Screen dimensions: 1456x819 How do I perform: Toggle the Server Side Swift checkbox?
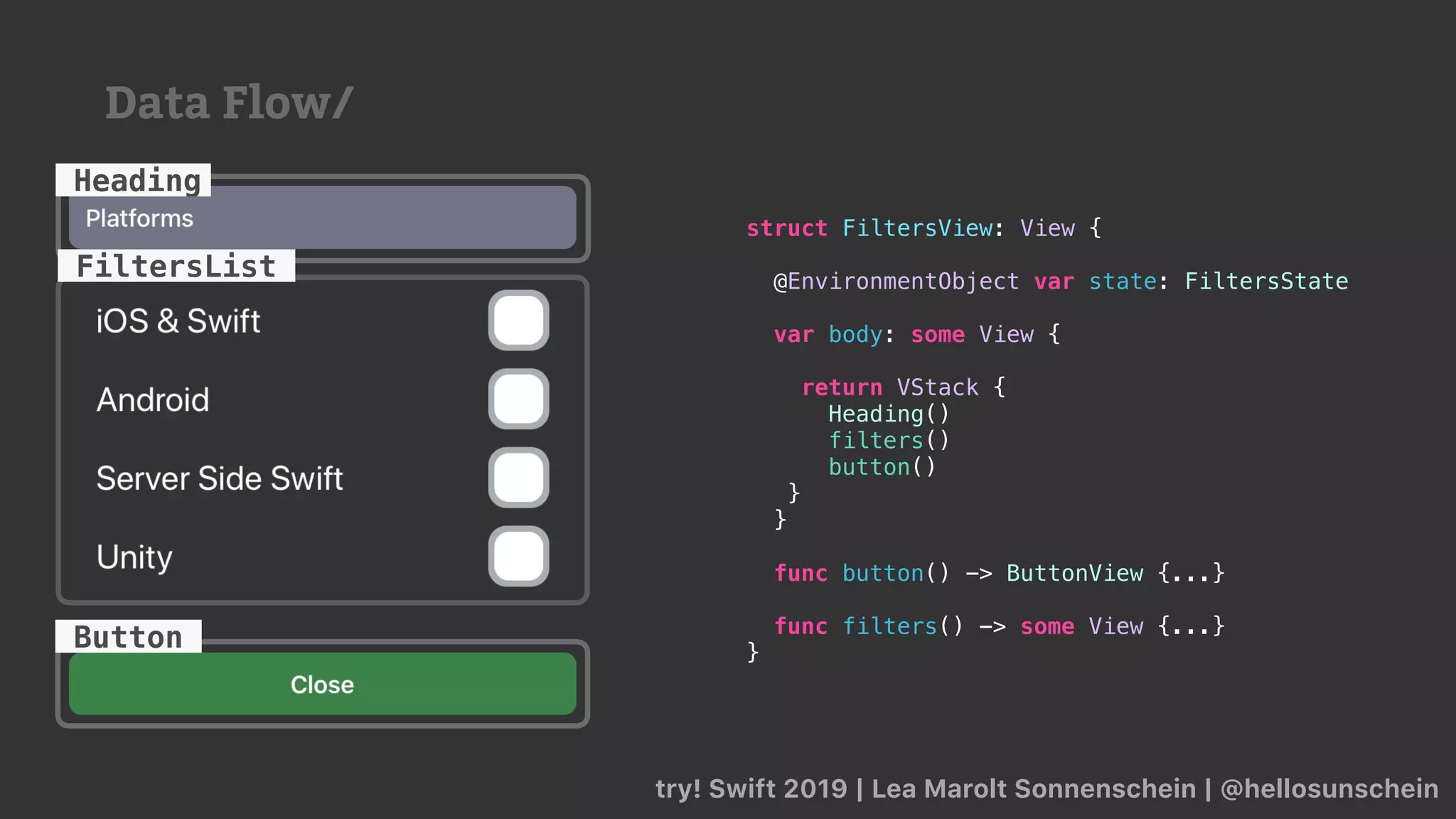pos(518,478)
